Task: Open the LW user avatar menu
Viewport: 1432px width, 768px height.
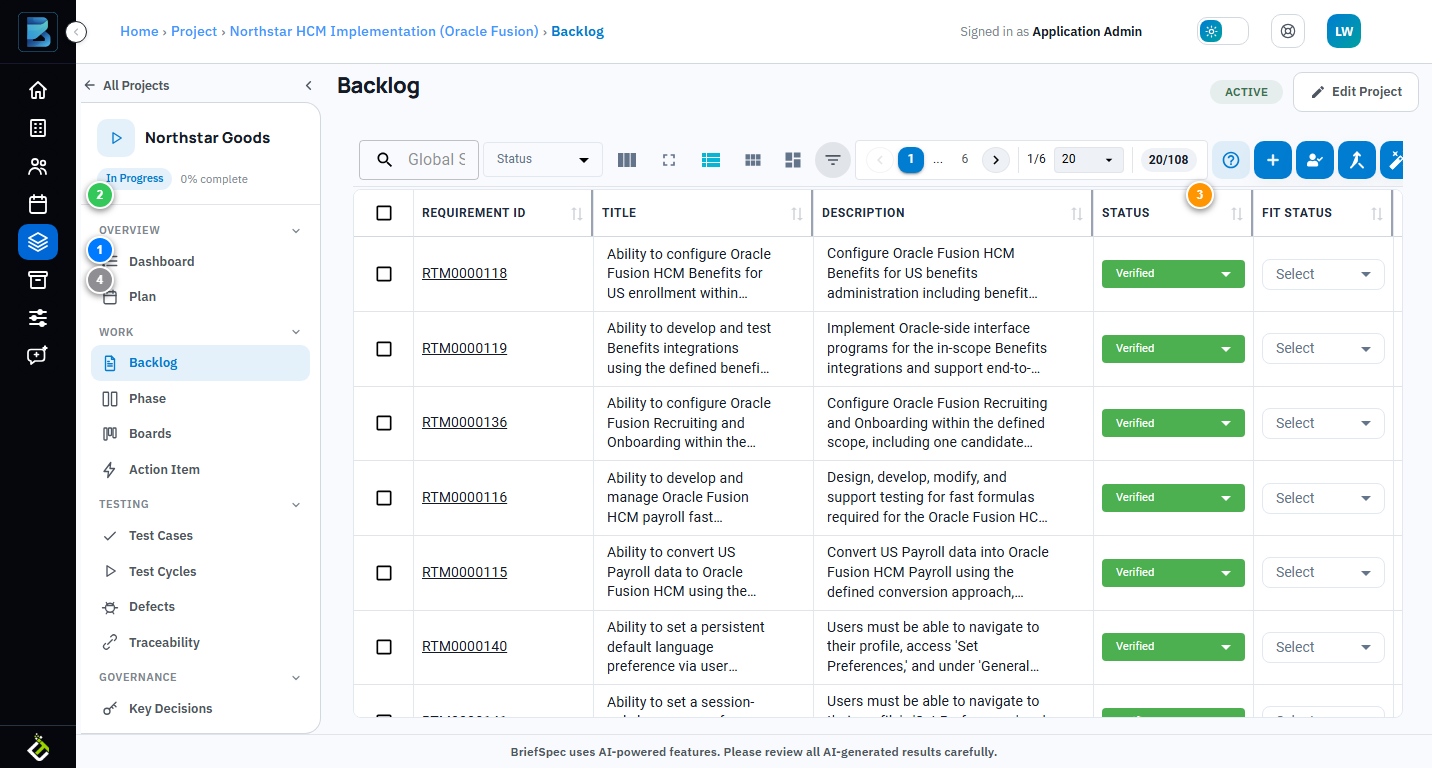Action: [1344, 31]
